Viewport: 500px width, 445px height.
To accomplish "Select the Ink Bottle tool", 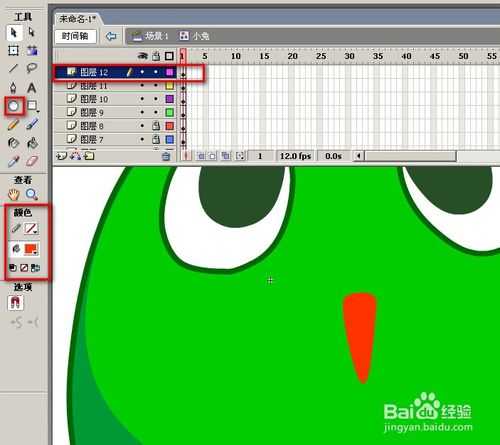I will tap(13, 143).
